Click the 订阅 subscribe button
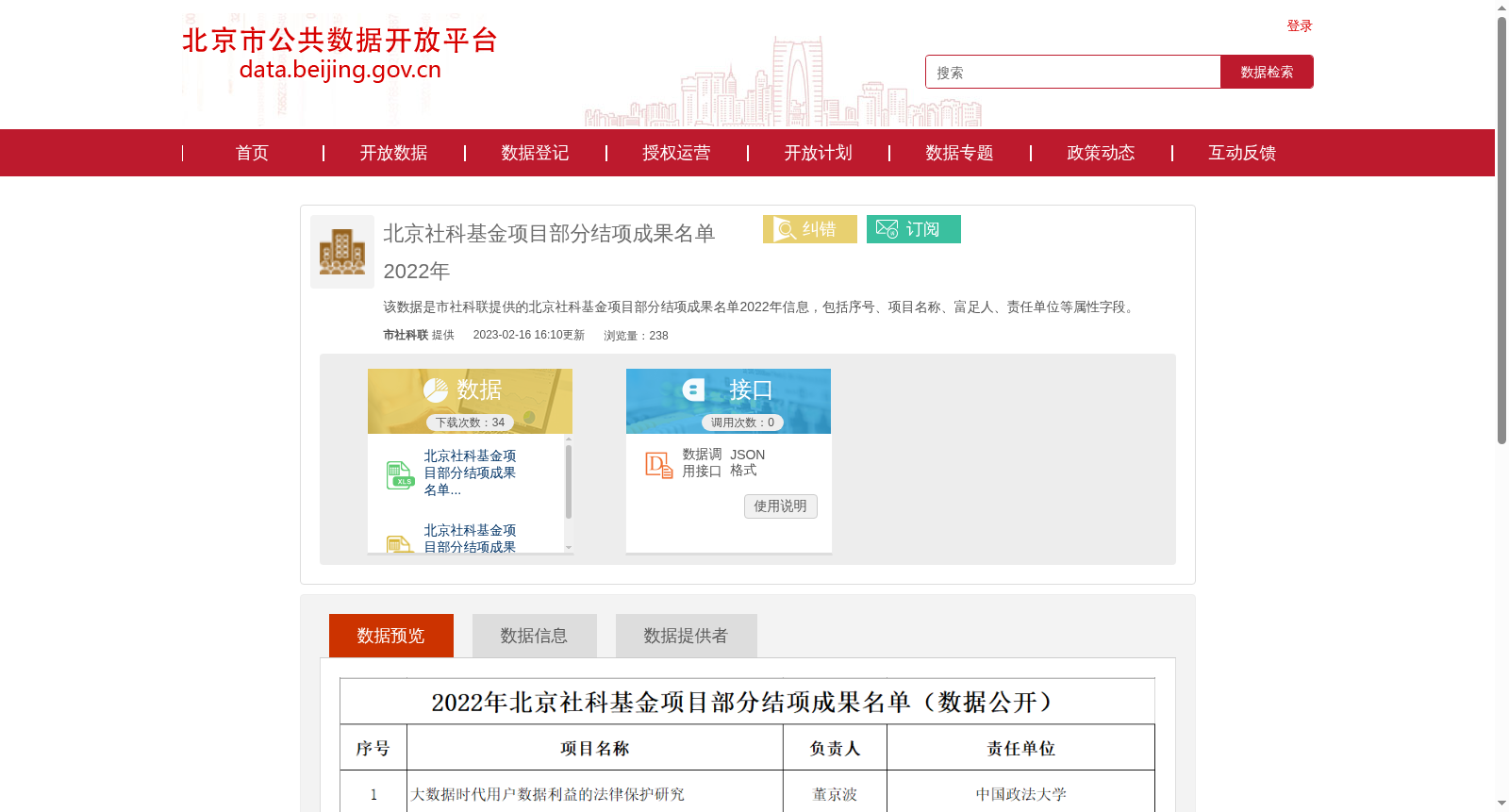This screenshot has width=1509, height=812. [914, 229]
